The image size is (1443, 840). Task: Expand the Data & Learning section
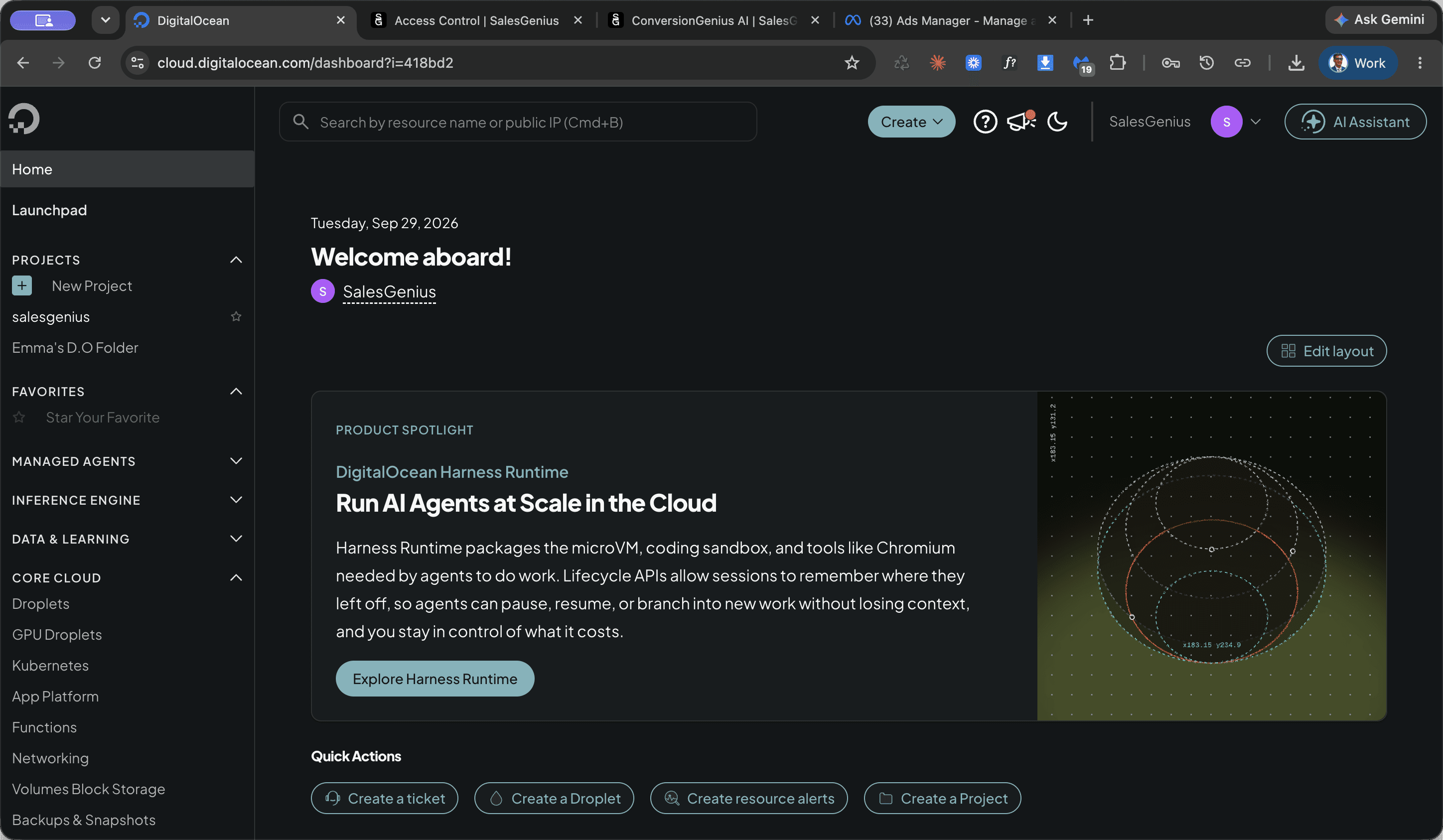coord(236,539)
